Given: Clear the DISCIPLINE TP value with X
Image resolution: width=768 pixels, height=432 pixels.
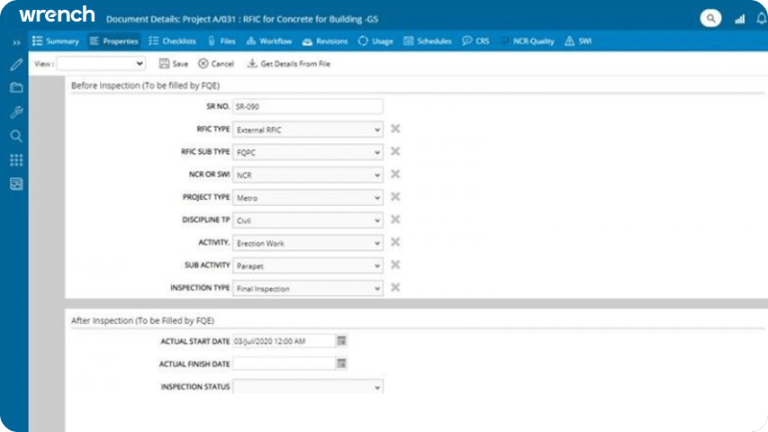Looking at the screenshot, I should 395,219.
